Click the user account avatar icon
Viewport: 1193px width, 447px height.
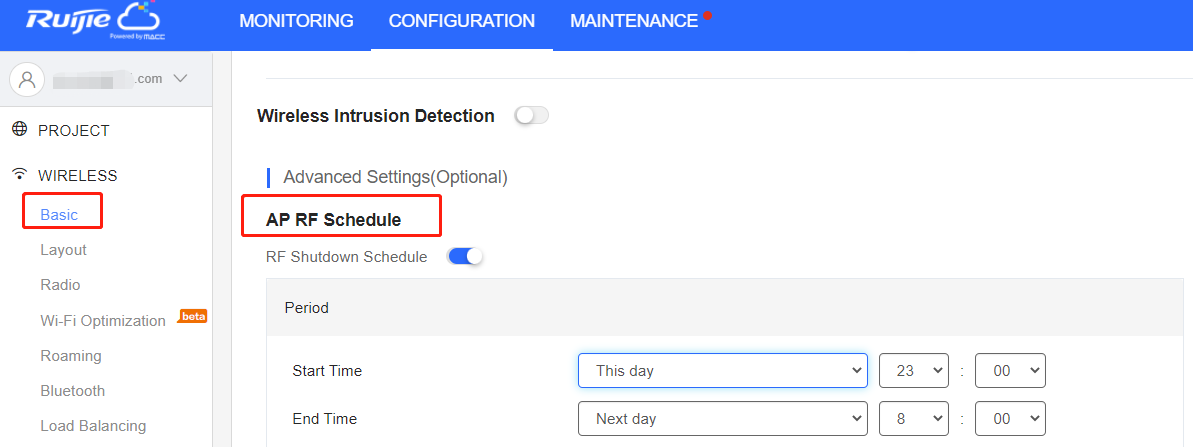coord(27,79)
